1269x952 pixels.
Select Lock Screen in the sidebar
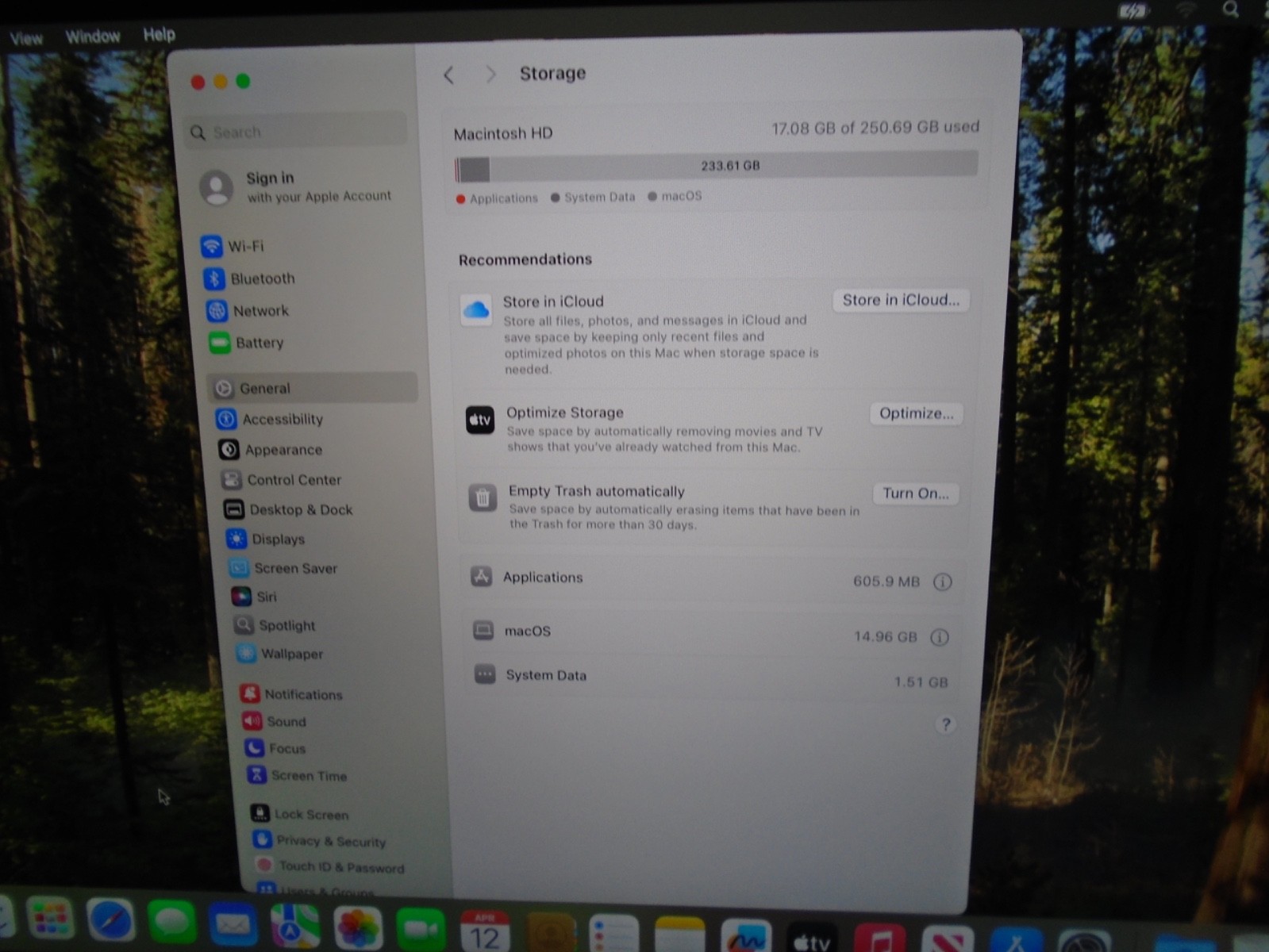point(300,814)
